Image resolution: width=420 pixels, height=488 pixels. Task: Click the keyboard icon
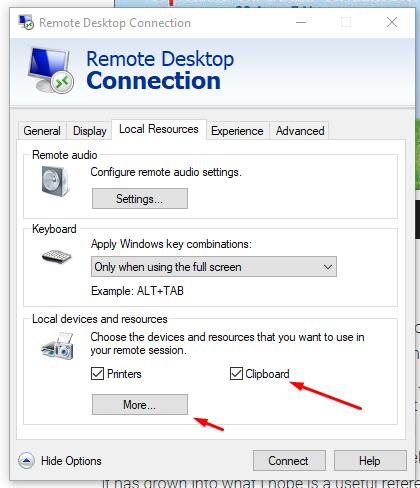pos(57,257)
